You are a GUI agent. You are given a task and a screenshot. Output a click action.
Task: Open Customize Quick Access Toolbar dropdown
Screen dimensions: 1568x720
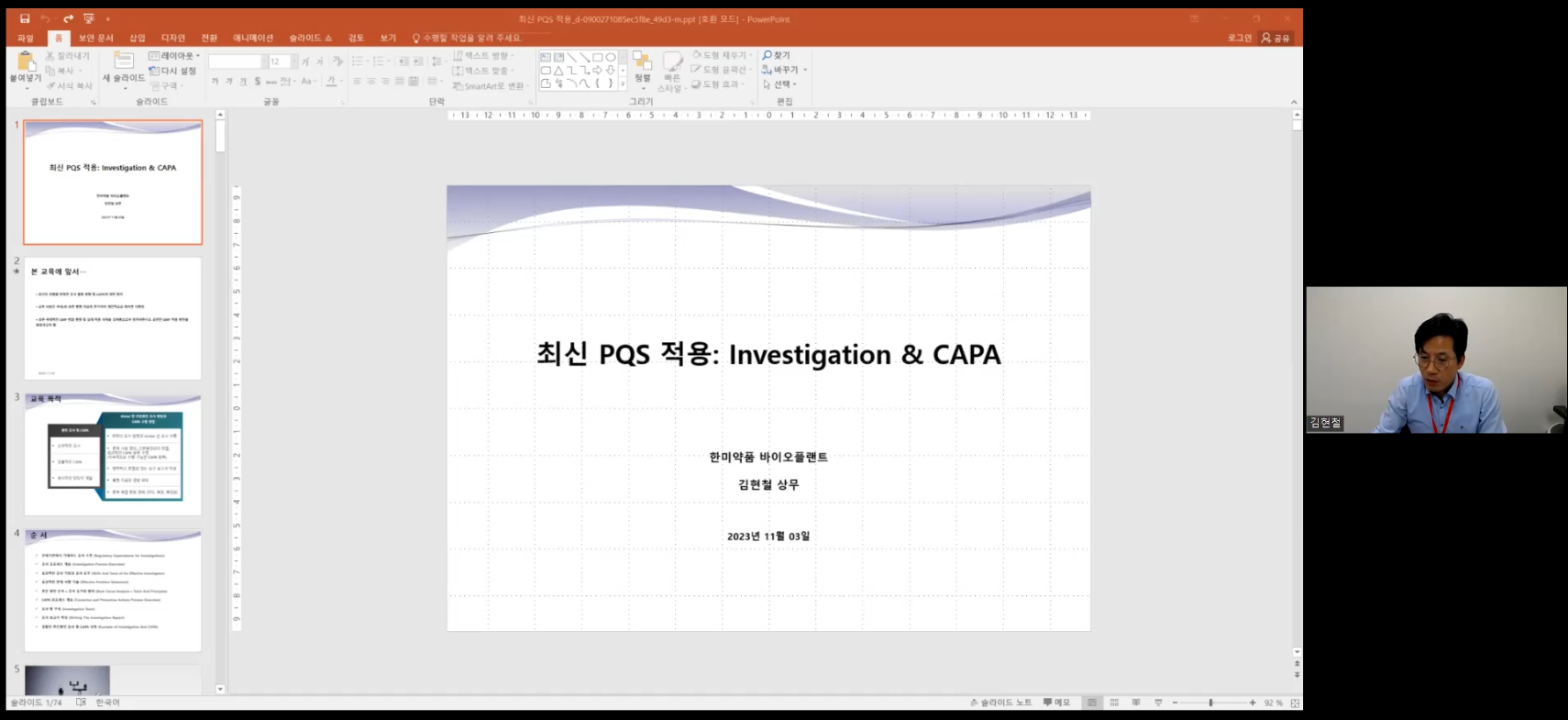point(107,18)
